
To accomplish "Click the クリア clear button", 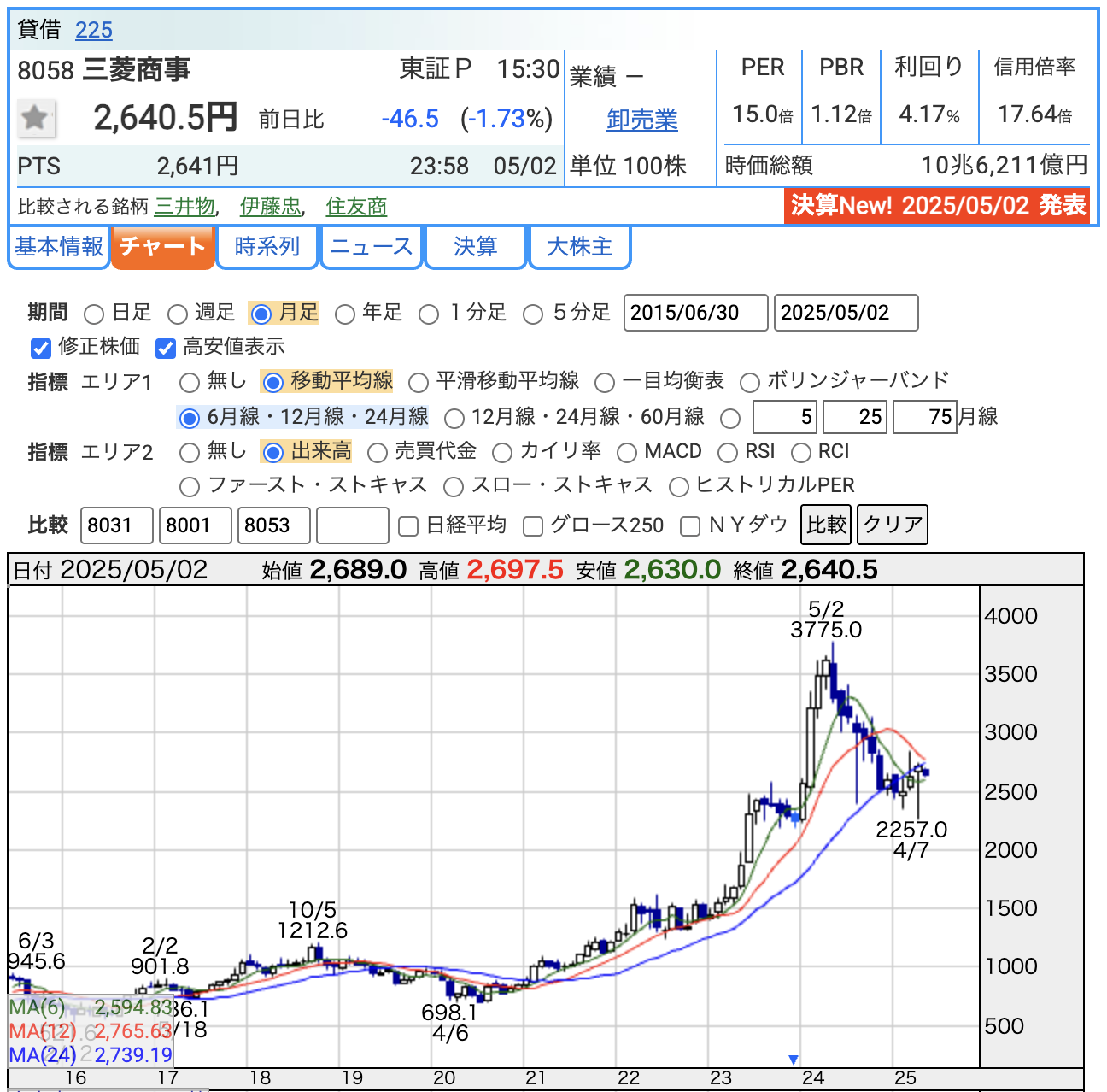I will click(892, 525).
